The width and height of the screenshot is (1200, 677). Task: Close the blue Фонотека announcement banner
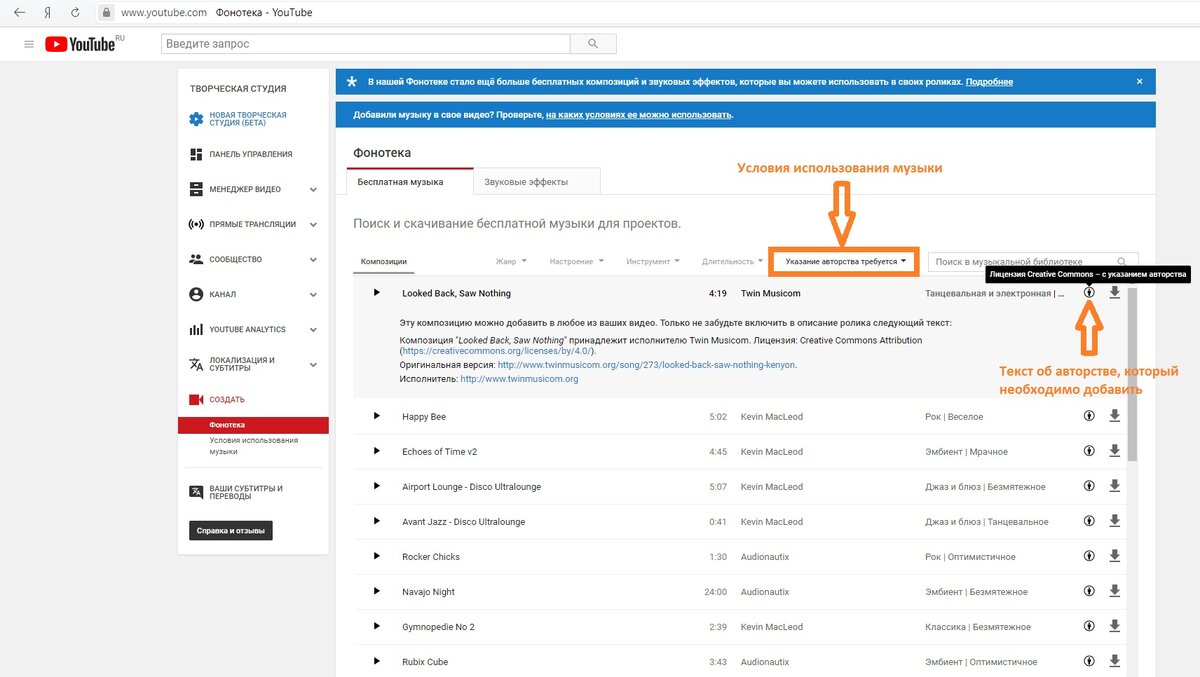[x=1139, y=82]
